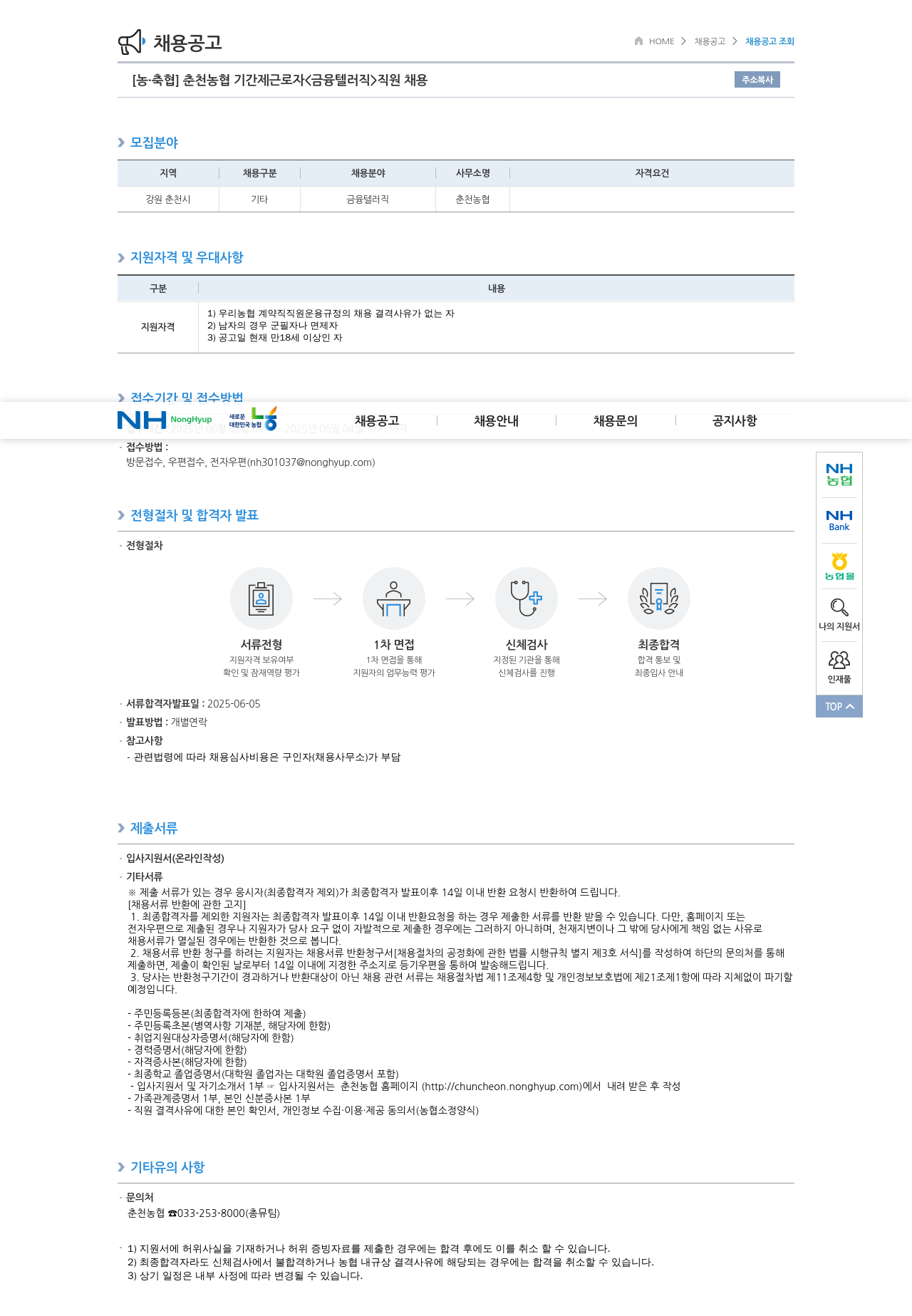The width and height of the screenshot is (912, 1316).
Task: Click the posting title 춘천농협 기간제근로자 직원 채용
Action: coord(280,81)
